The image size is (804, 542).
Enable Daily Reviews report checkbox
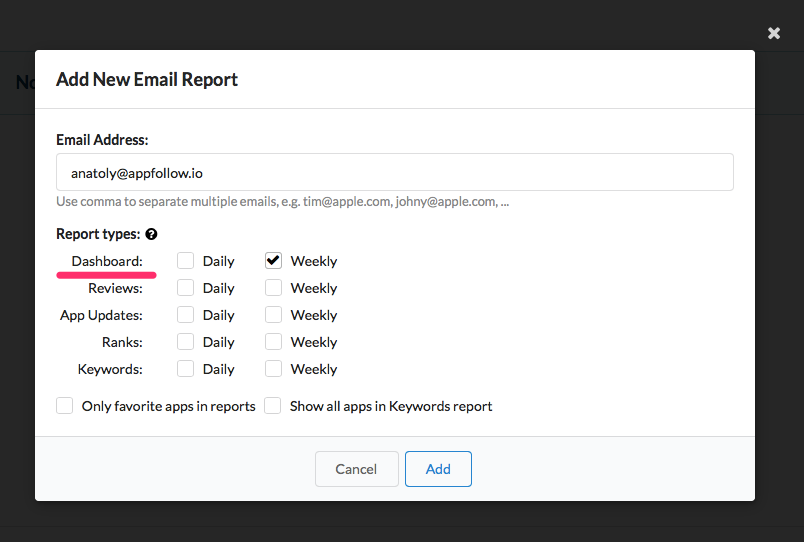[185, 288]
